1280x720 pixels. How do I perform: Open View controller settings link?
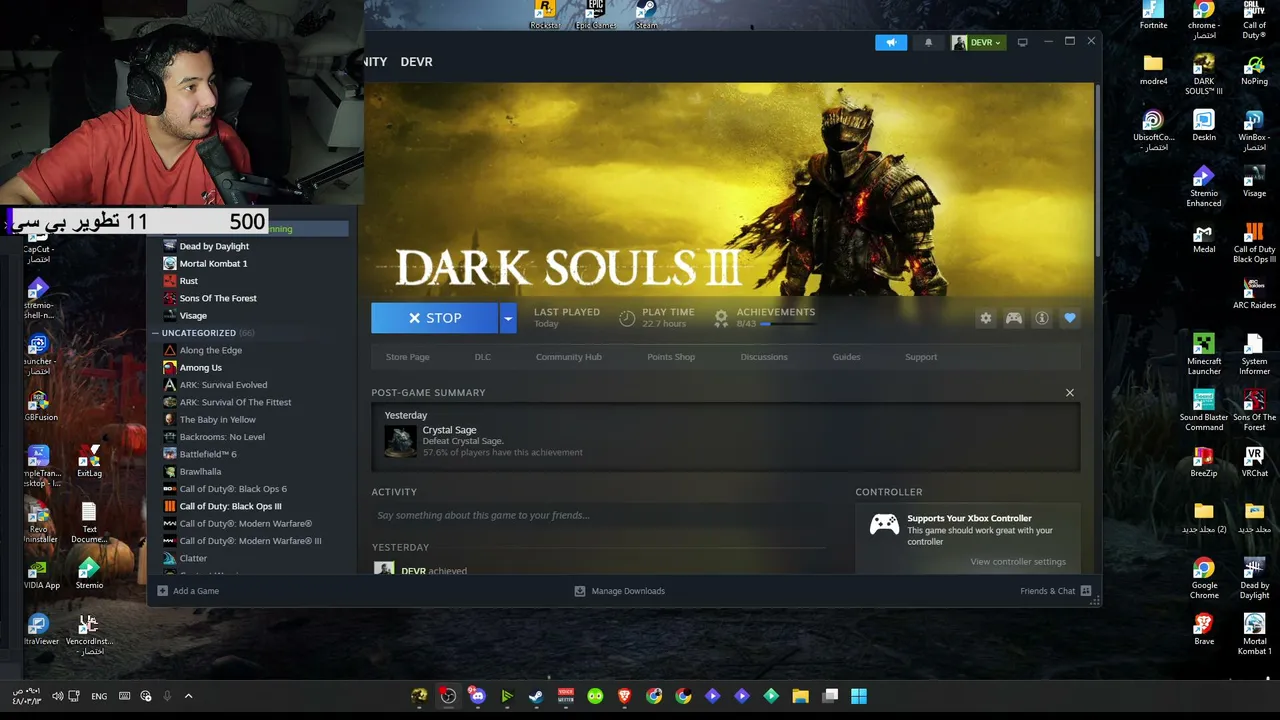pos(1018,562)
